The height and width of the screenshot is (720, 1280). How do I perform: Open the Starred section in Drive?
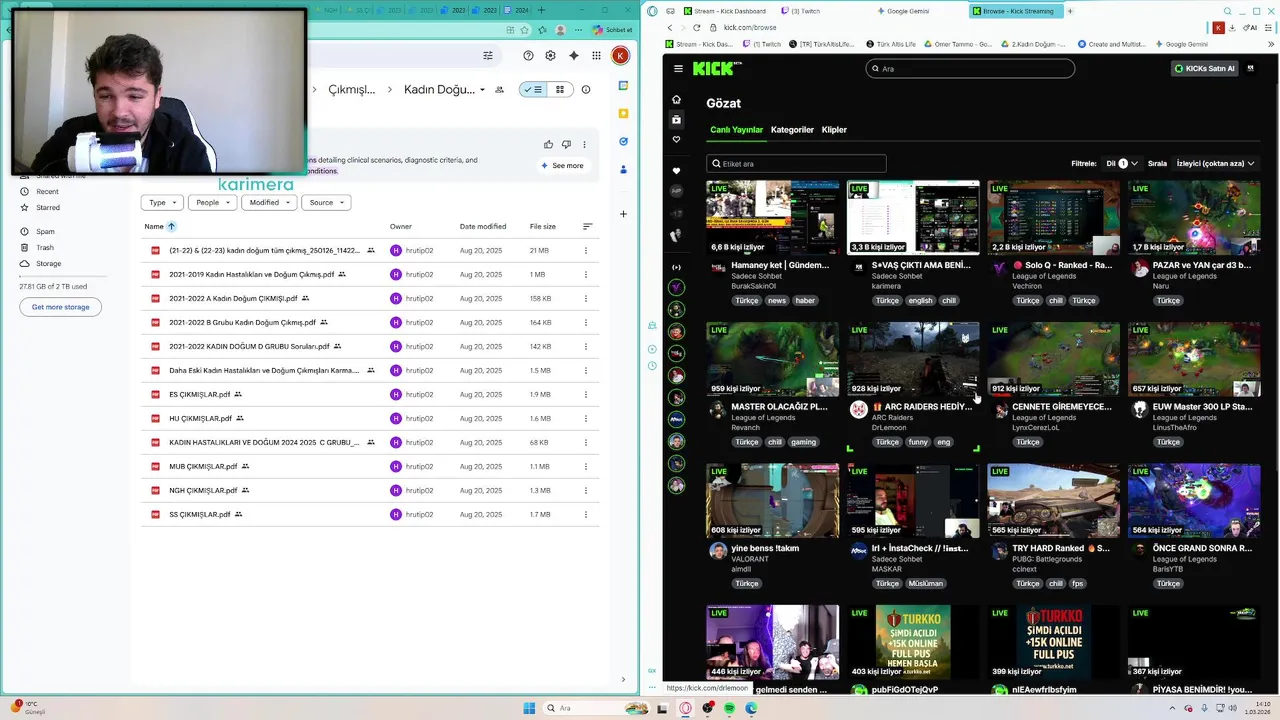48,207
